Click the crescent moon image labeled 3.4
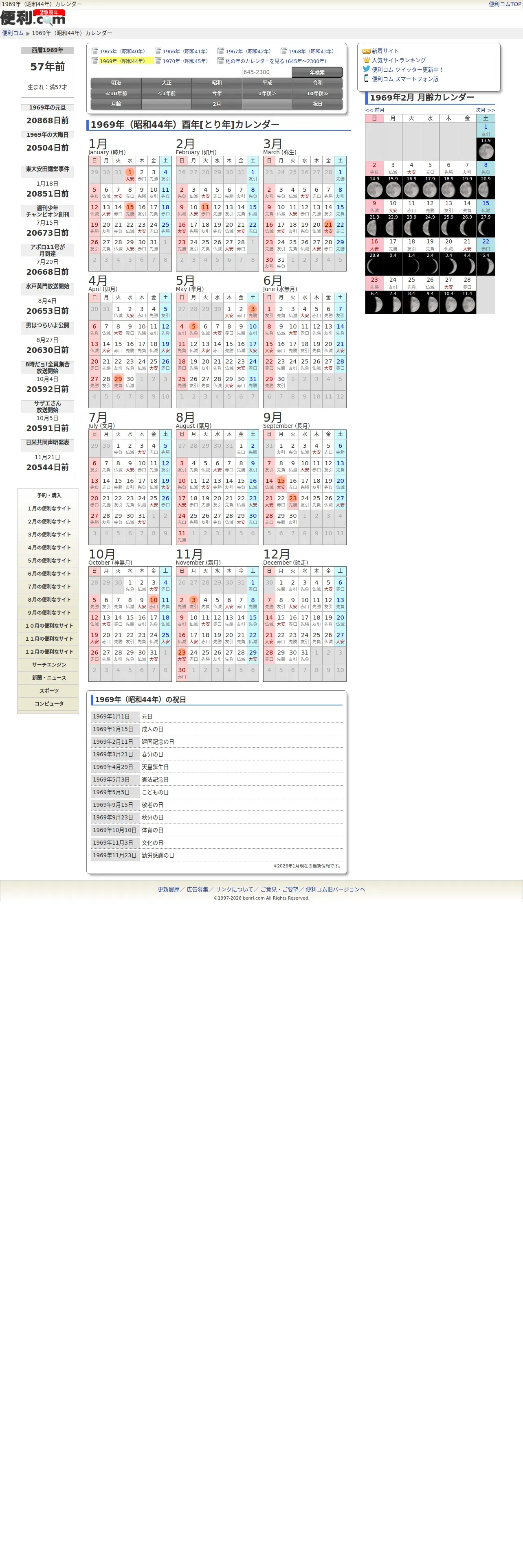The height and width of the screenshot is (1568, 523). click(449, 266)
